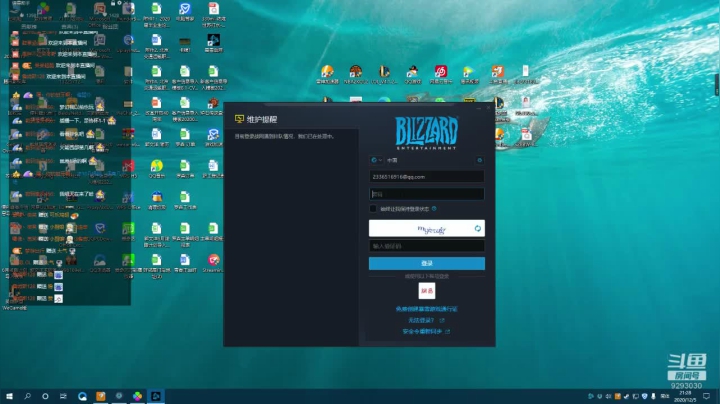This screenshot has width=720, height=404.
Task: Open login settings gear beside region selector
Action: coord(479,160)
